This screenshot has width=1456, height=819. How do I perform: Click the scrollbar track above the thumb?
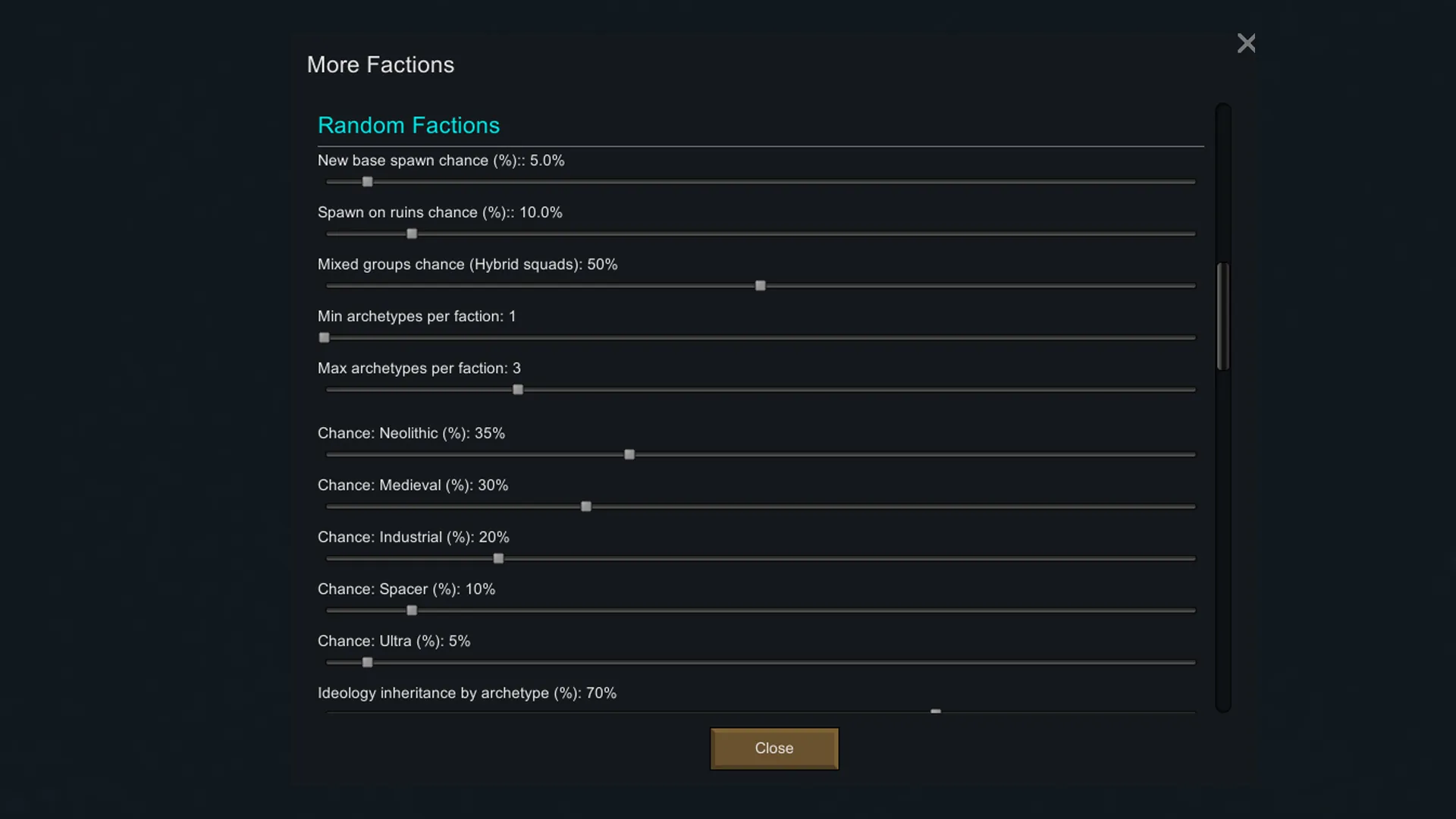[1222, 182]
